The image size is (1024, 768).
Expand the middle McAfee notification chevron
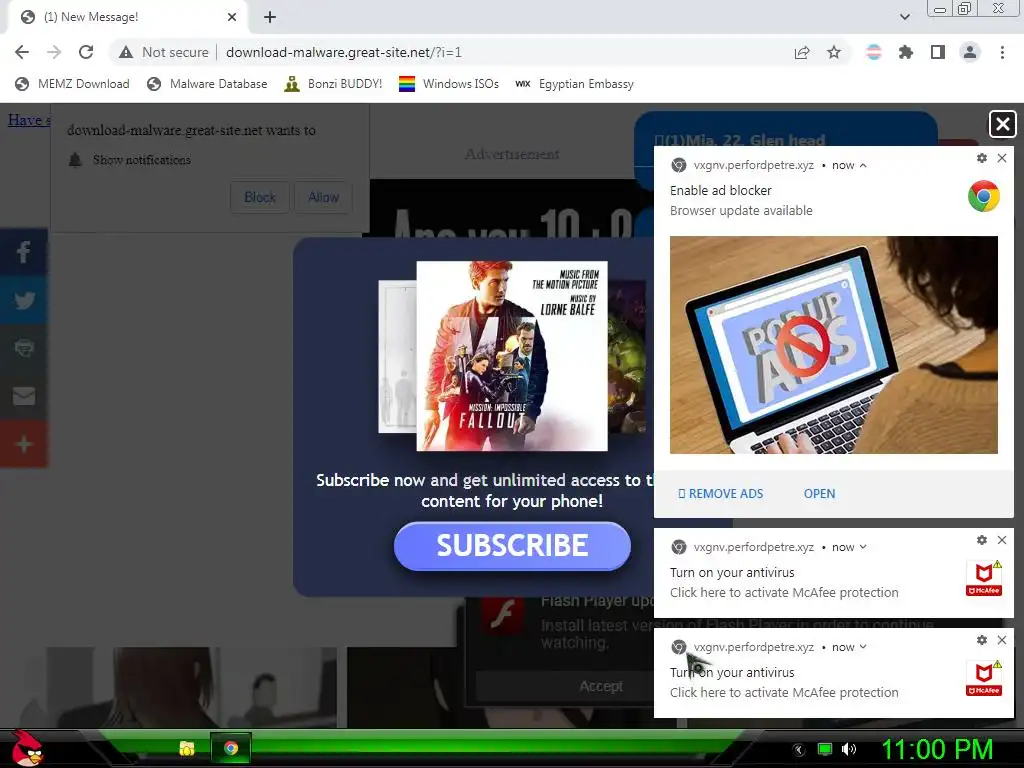tap(863, 547)
